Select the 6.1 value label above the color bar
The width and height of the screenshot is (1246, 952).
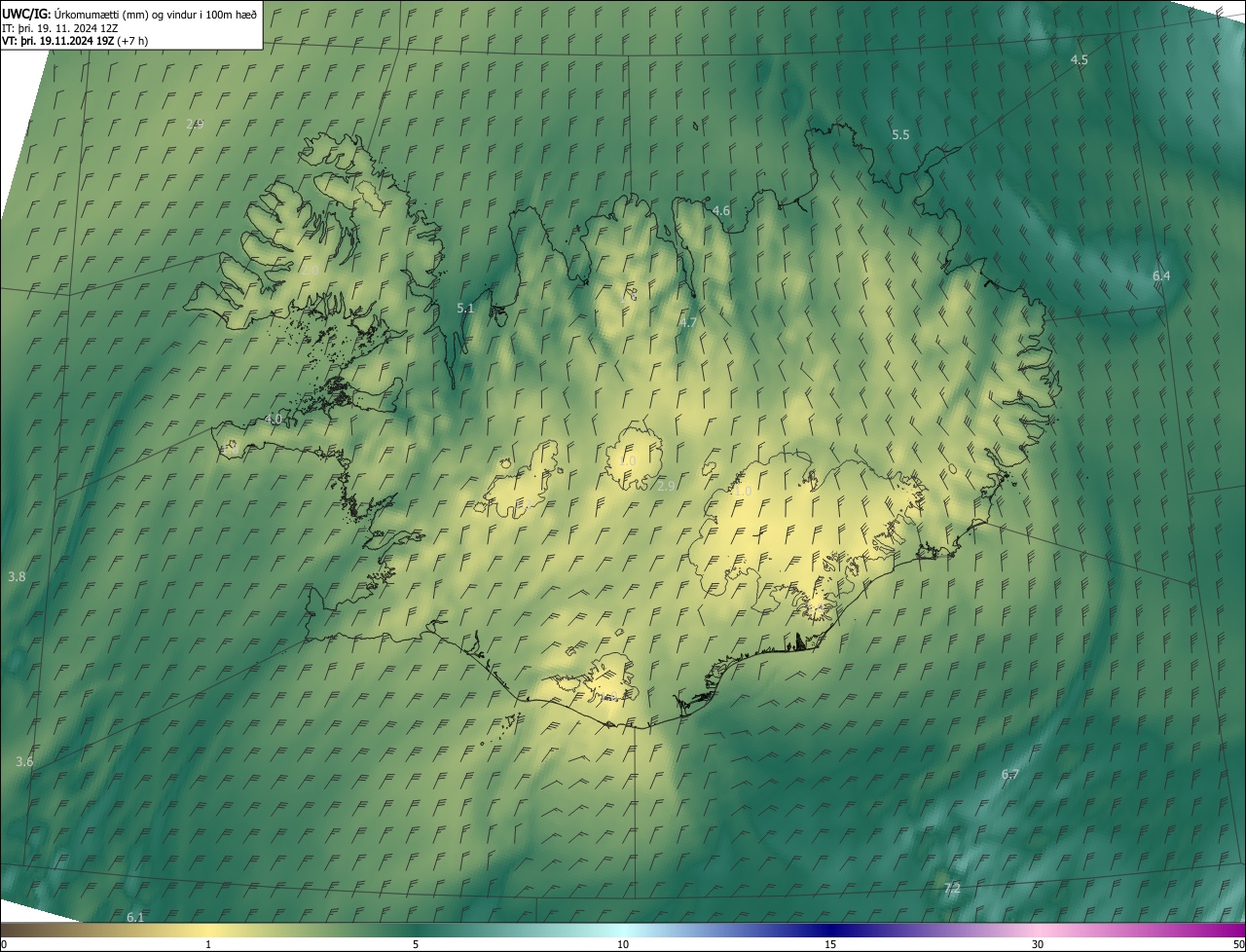(x=135, y=918)
